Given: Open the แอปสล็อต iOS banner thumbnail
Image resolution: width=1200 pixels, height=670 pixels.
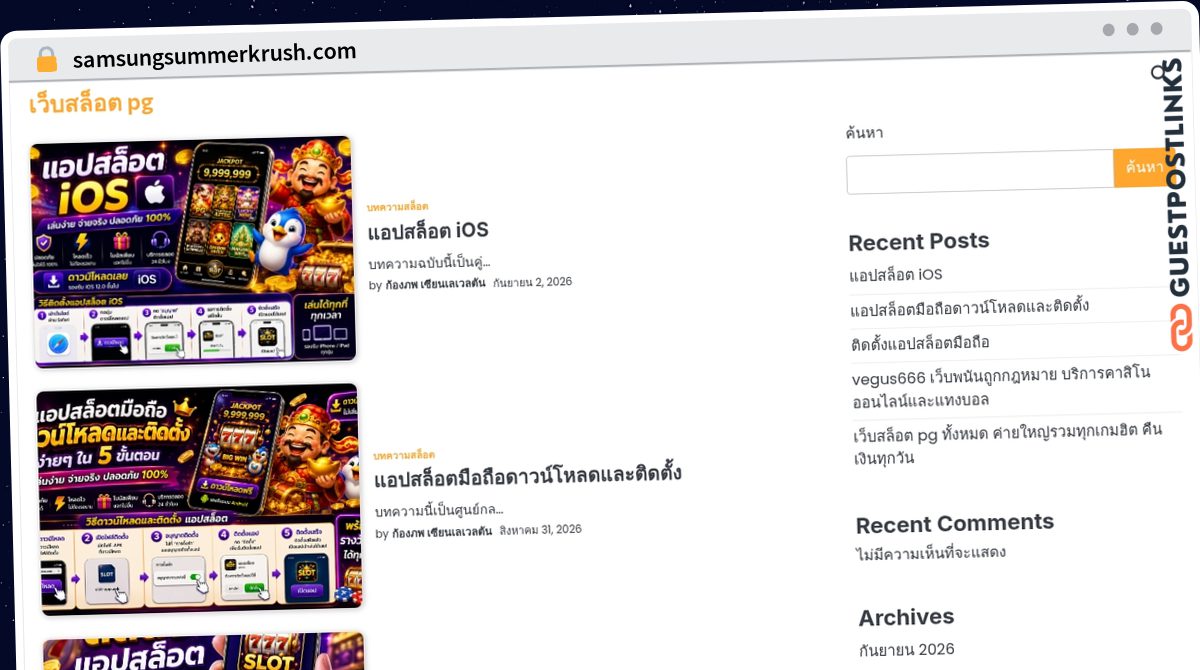Looking at the screenshot, I should 193,252.
